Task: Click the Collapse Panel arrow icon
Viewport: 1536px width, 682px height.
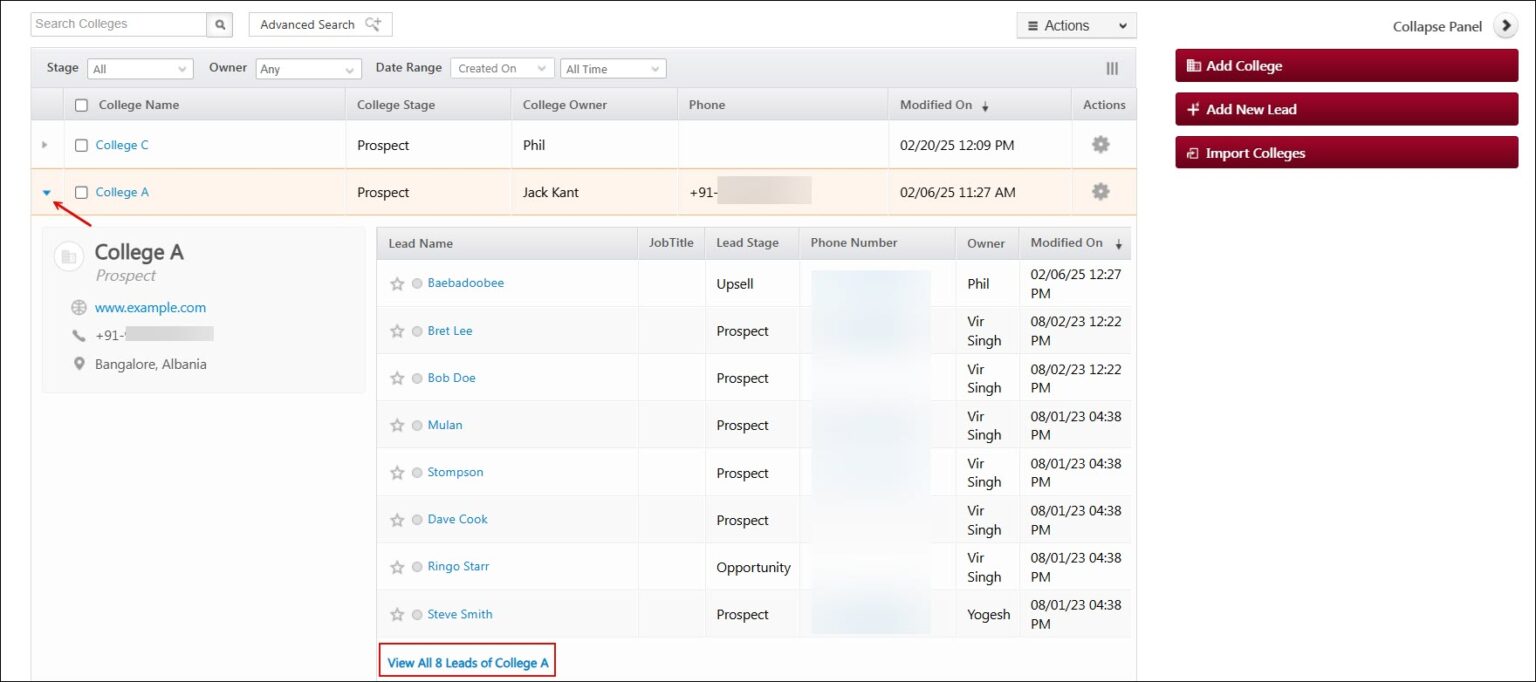Action: tap(1506, 26)
